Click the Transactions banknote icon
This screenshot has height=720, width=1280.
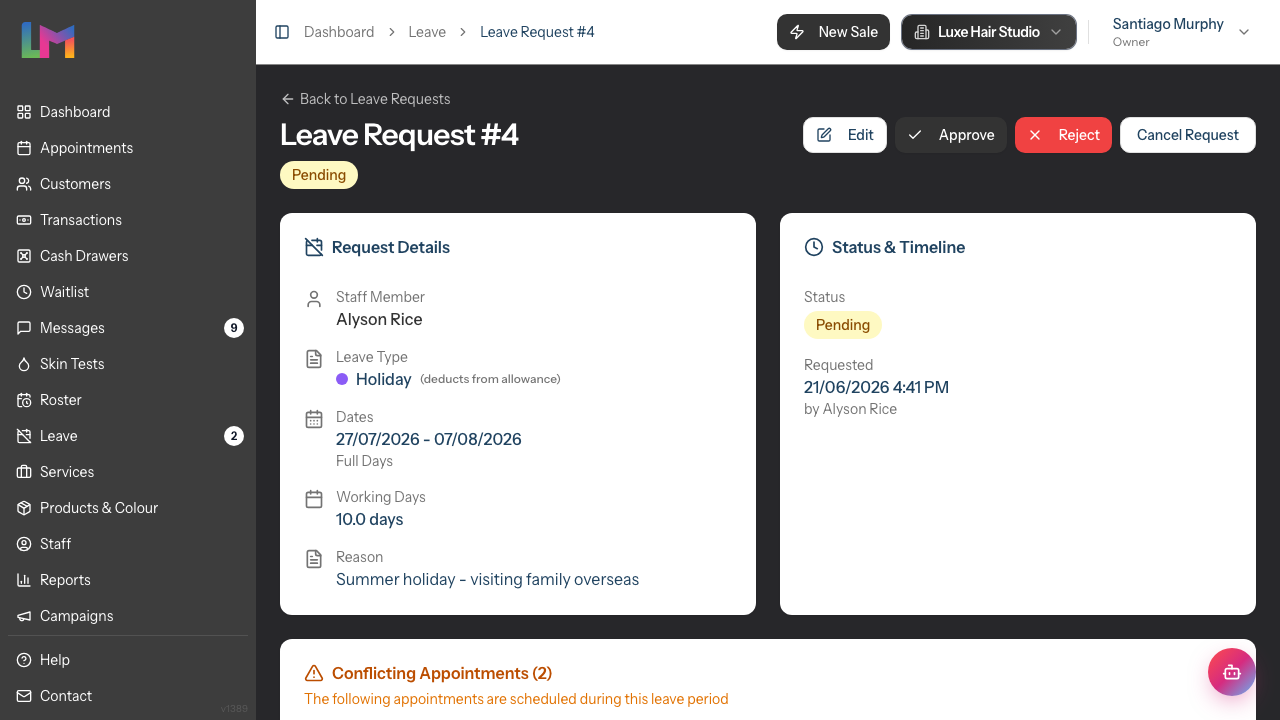click(x=24, y=220)
